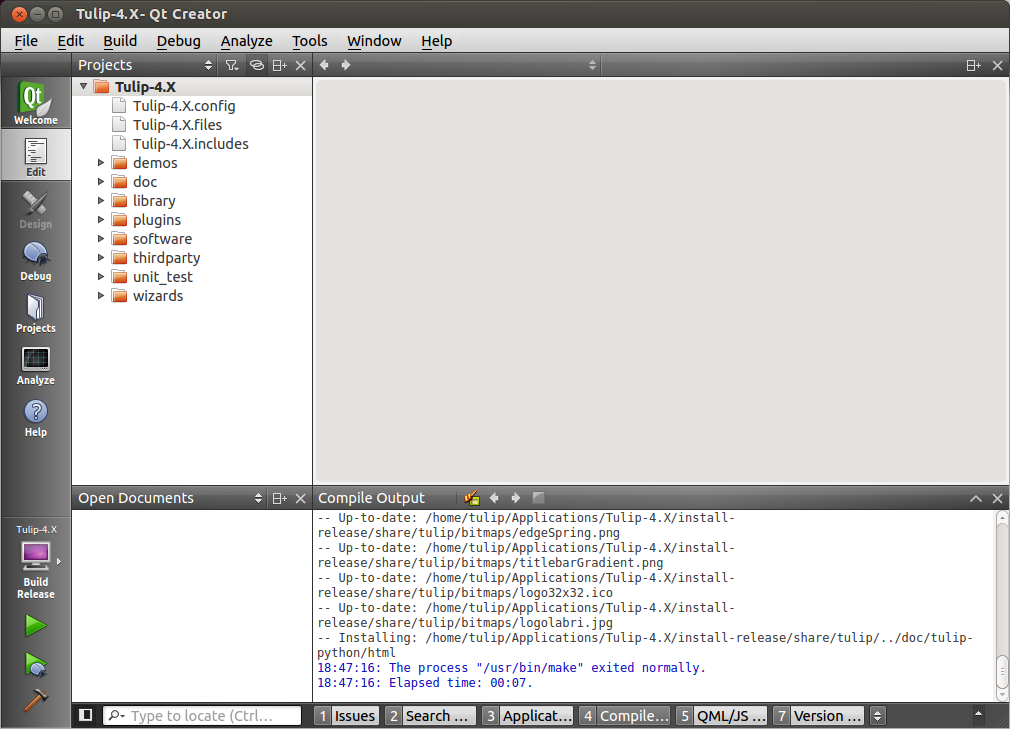Split the Projects side panel
This screenshot has height=729, width=1010.
(280, 65)
